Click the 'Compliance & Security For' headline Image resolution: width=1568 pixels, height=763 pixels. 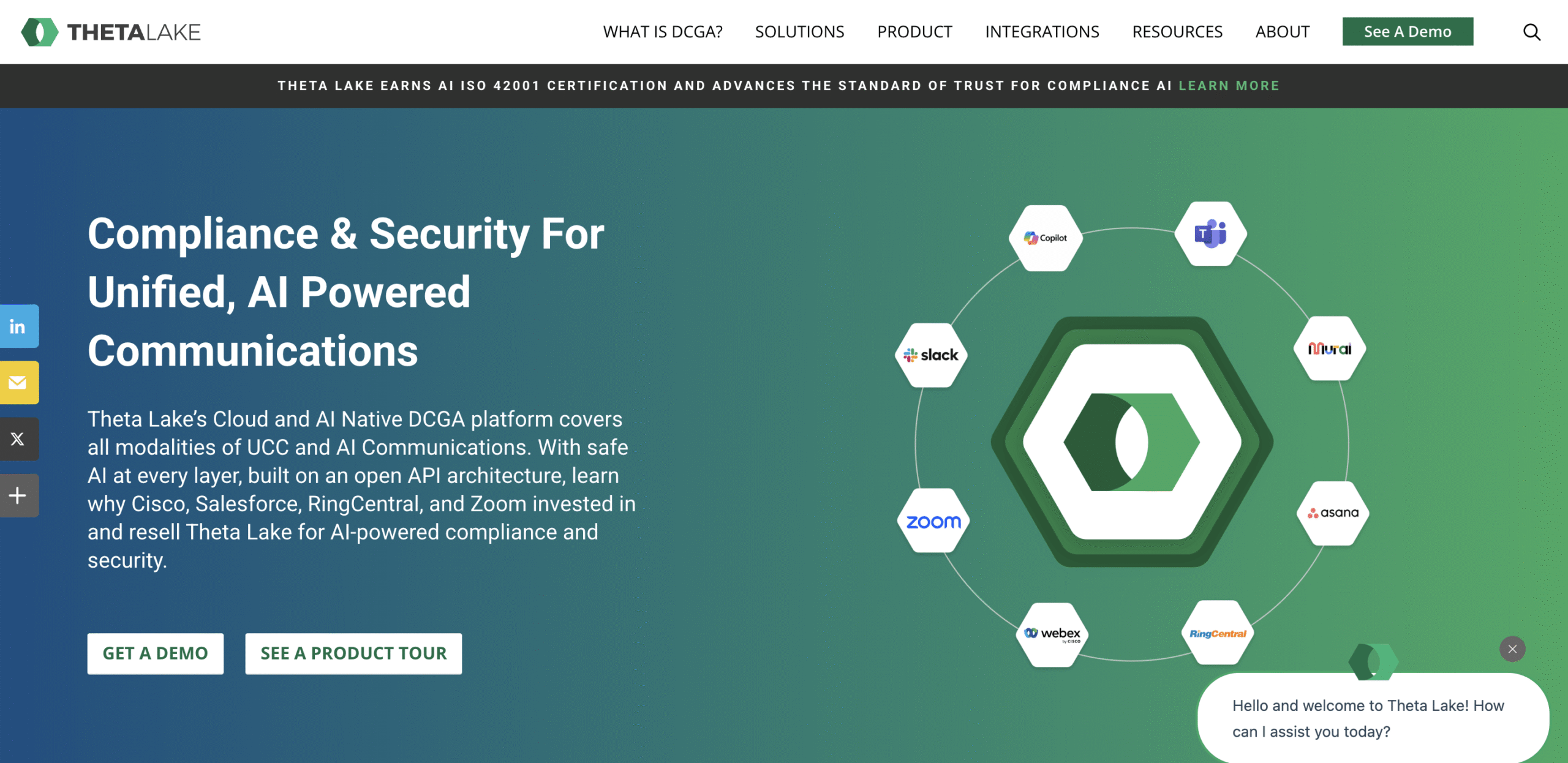(346, 233)
